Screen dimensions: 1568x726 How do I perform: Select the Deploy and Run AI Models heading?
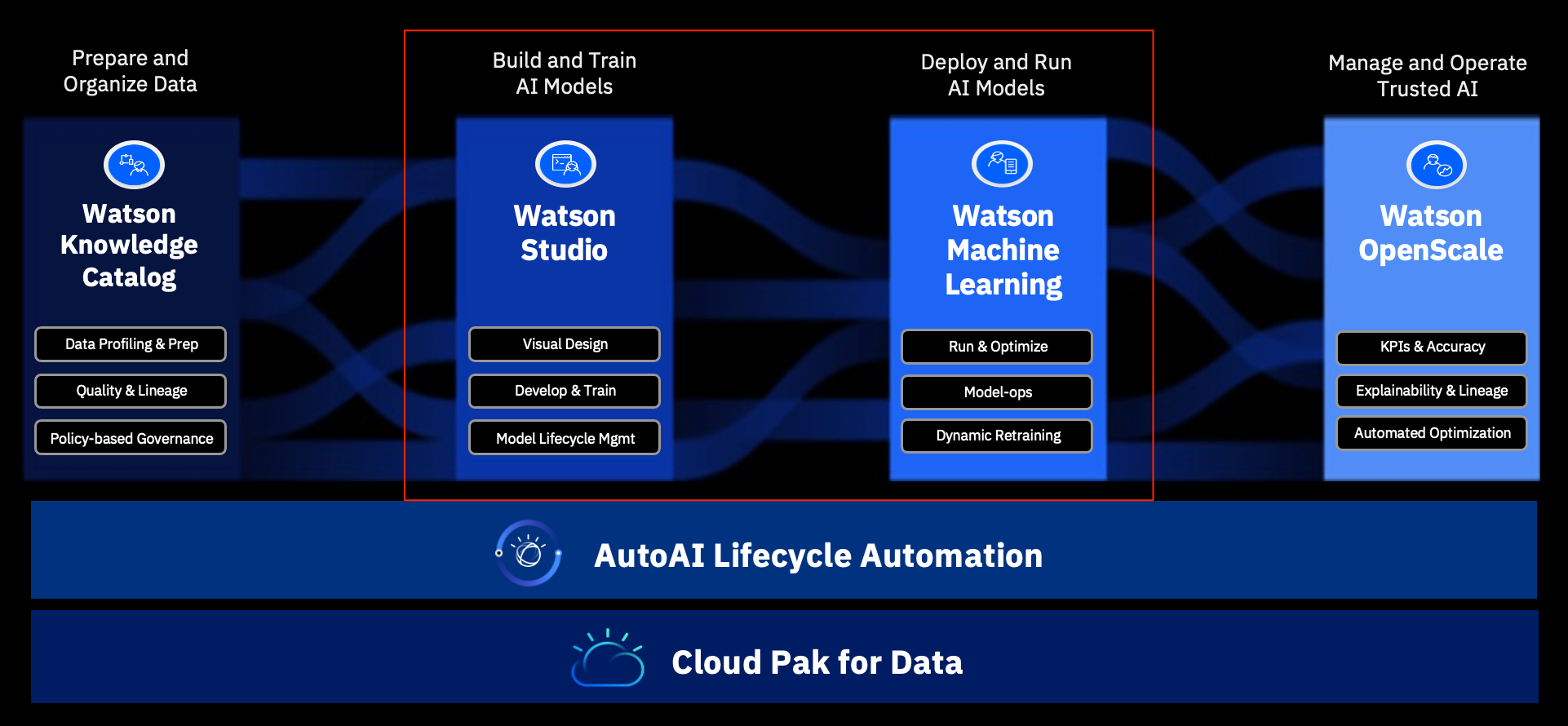996,75
